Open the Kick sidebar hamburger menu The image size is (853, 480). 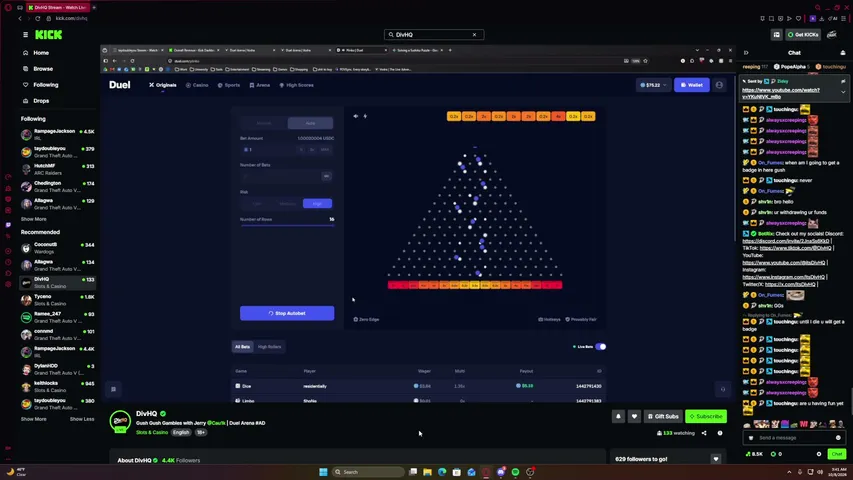[x=26, y=34]
